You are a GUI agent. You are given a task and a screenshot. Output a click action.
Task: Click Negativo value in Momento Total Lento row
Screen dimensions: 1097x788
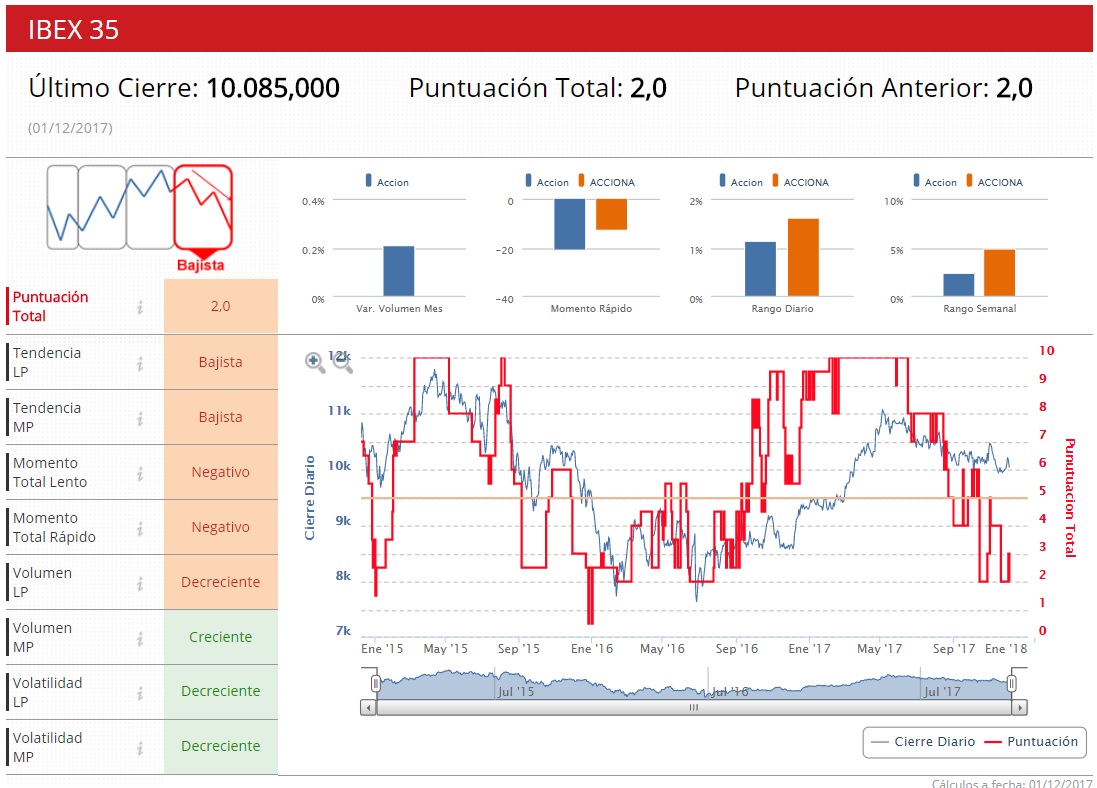pos(220,472)
